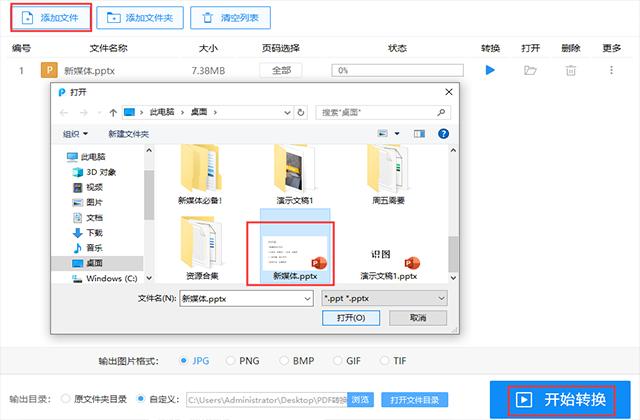Select the 新媒体必备 folder
The image size is (640, 420).
click(x=200, y=176)
